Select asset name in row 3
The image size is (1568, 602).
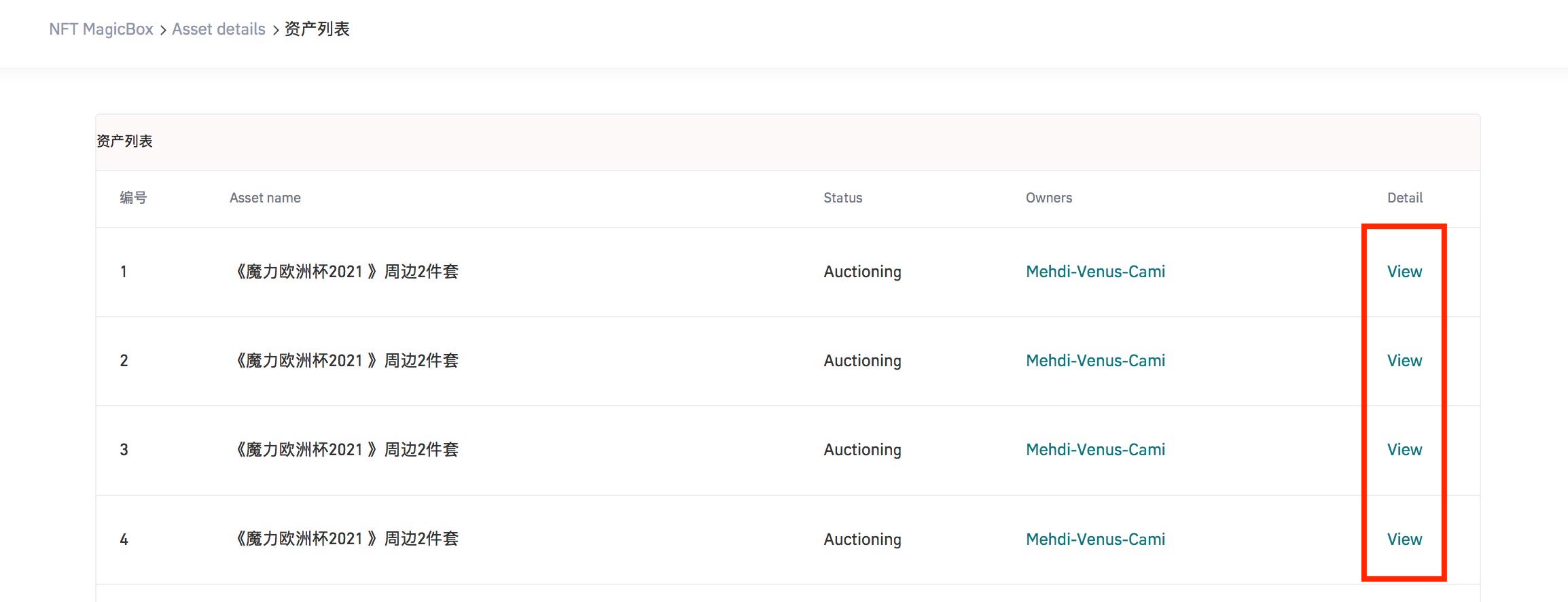[x=346, y=450]
